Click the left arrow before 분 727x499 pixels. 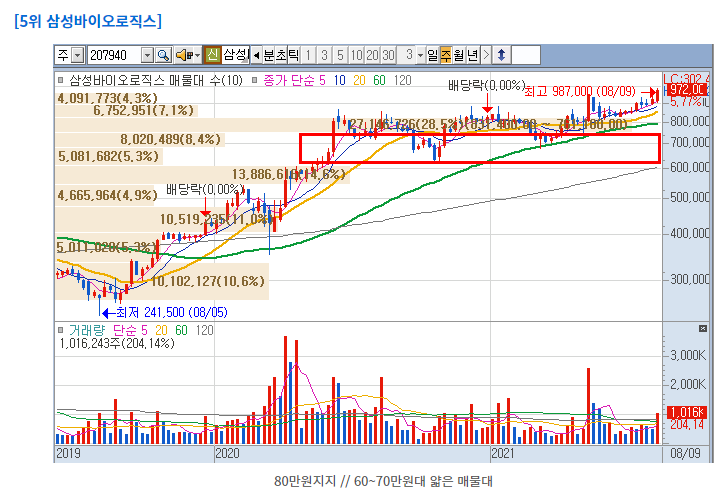click(257, 55)
